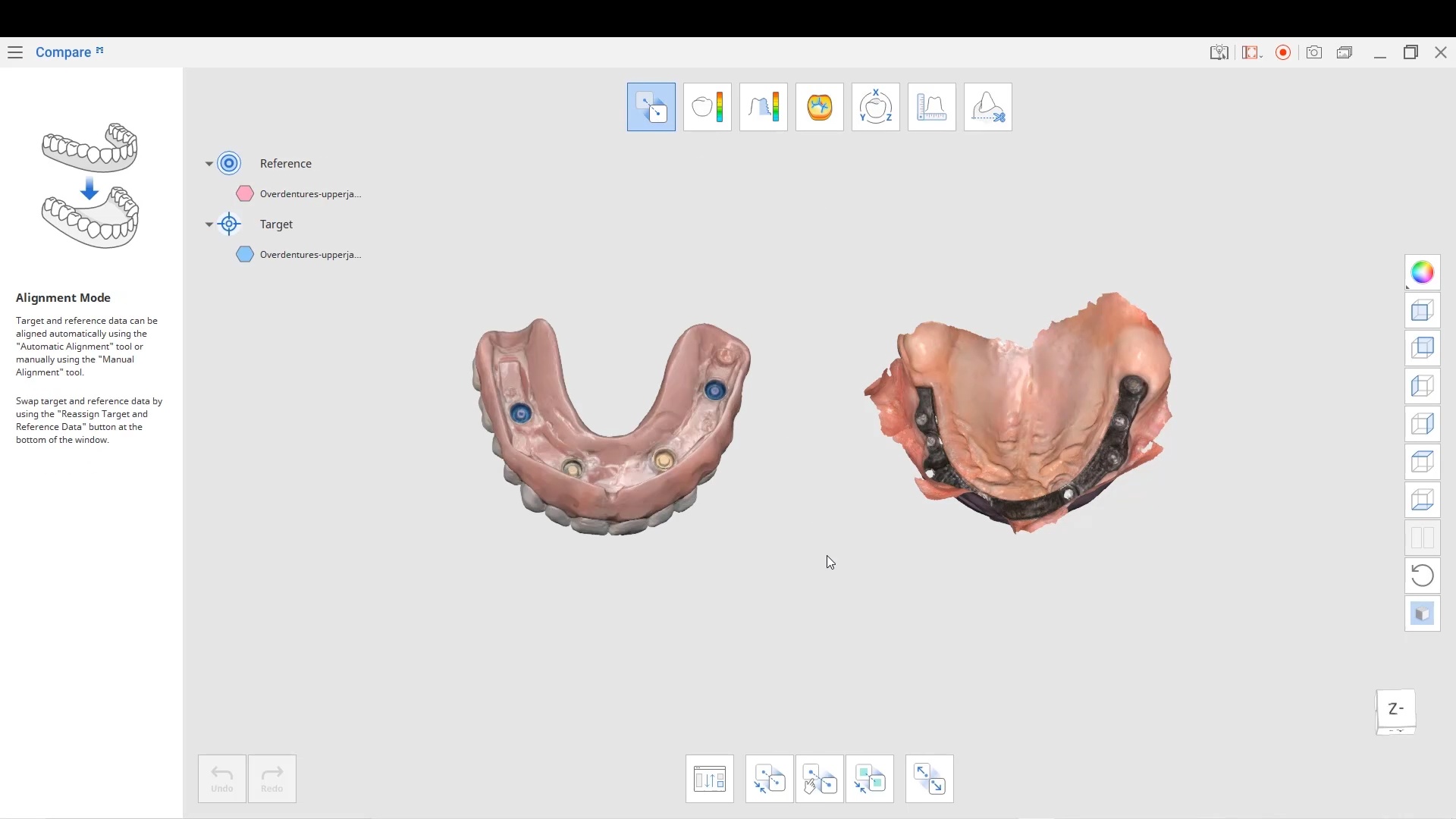Viewport: 1456px width, 819px height.
Task: Collapse the Reference tree group
Action: pos(209,164)
